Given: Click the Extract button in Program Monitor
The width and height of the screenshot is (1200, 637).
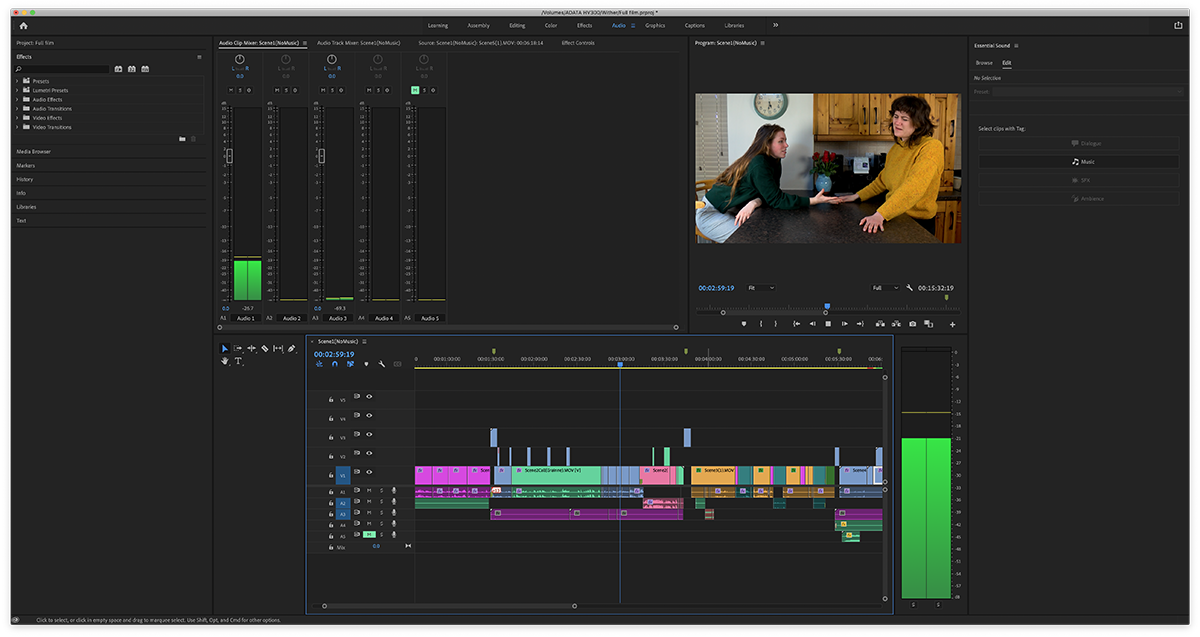Looking at the screenshot, I should pos(896,324).
